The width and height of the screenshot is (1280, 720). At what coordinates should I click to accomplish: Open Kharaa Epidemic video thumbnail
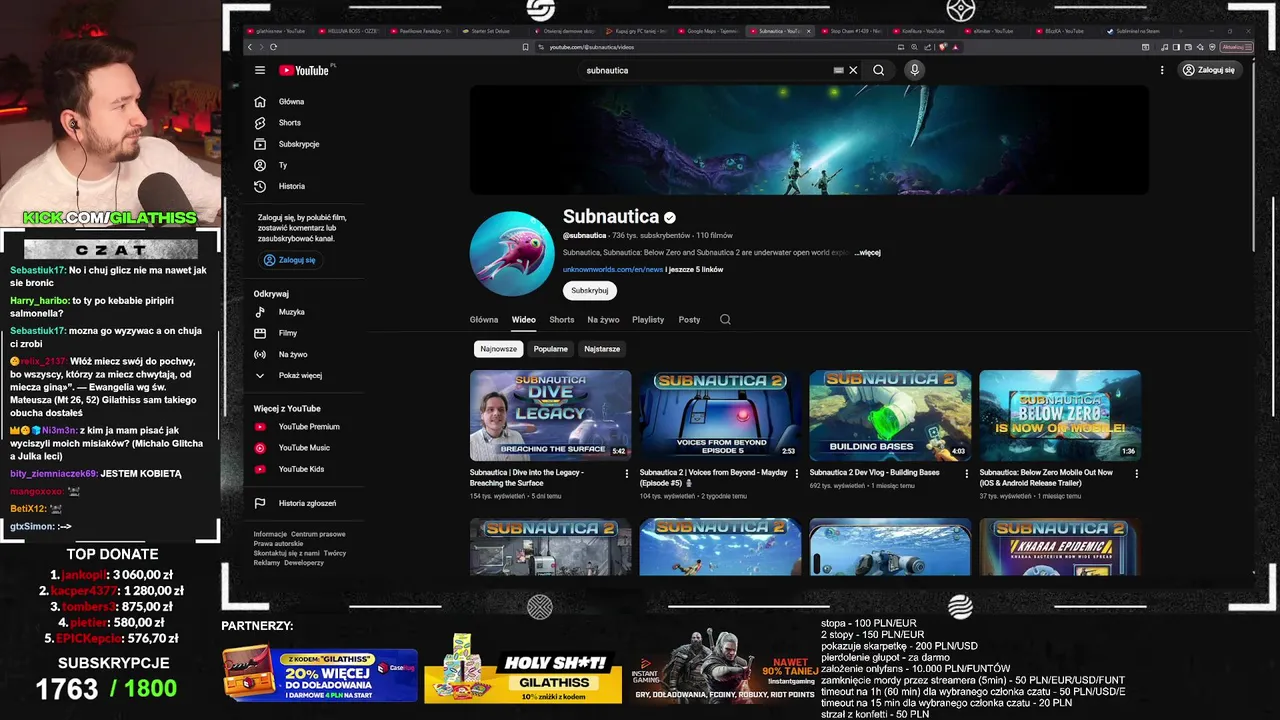[x=1060, y=547]
